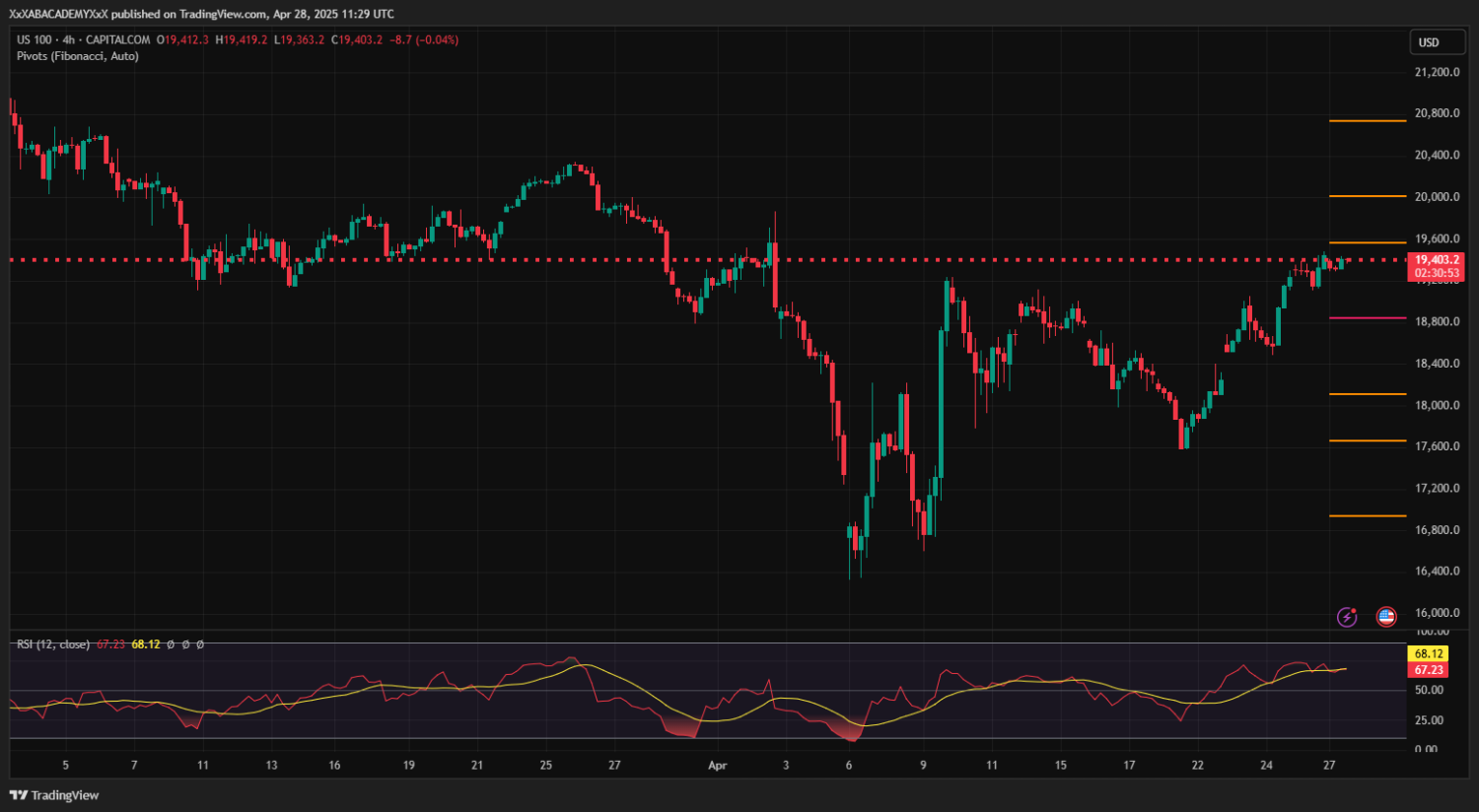Select the Pivots (Fibonacci, Auto) indicator label

[77, 56]
